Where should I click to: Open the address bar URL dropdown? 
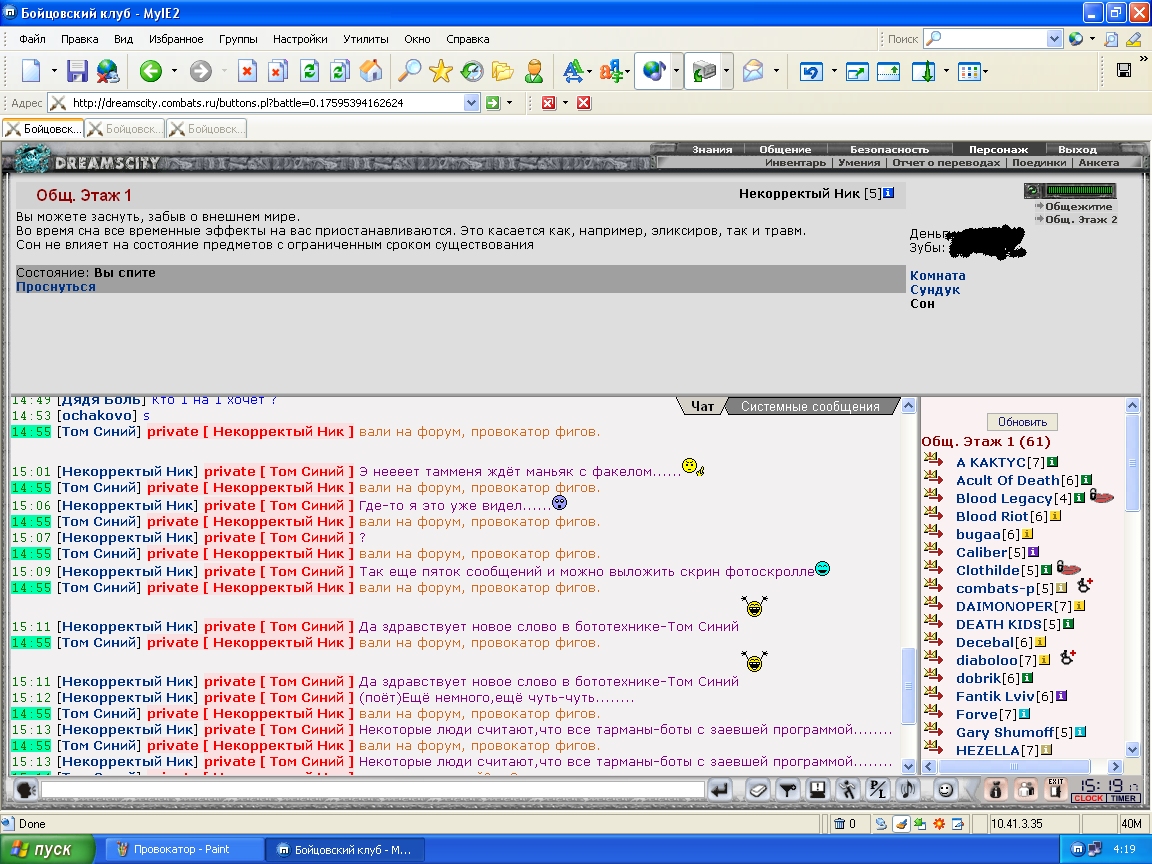(472, 103)
